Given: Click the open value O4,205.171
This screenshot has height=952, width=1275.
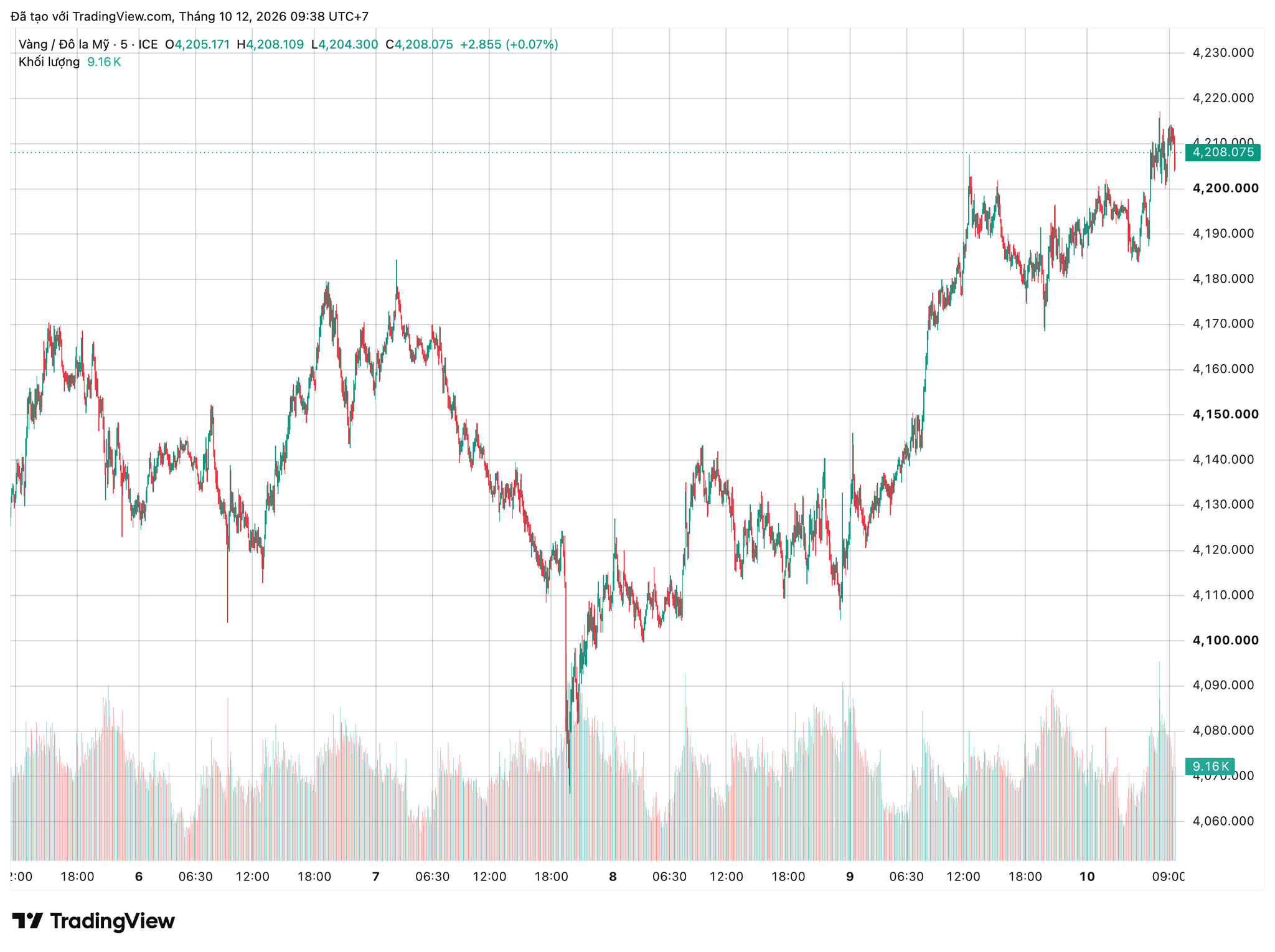Looking at the screenshot, I should pos(197,44).
